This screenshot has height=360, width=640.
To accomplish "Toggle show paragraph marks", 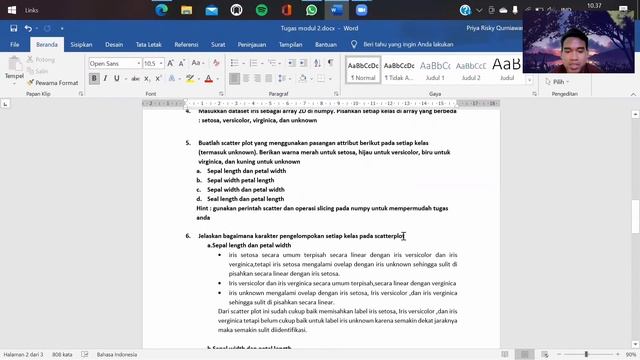I will (330, 63).
